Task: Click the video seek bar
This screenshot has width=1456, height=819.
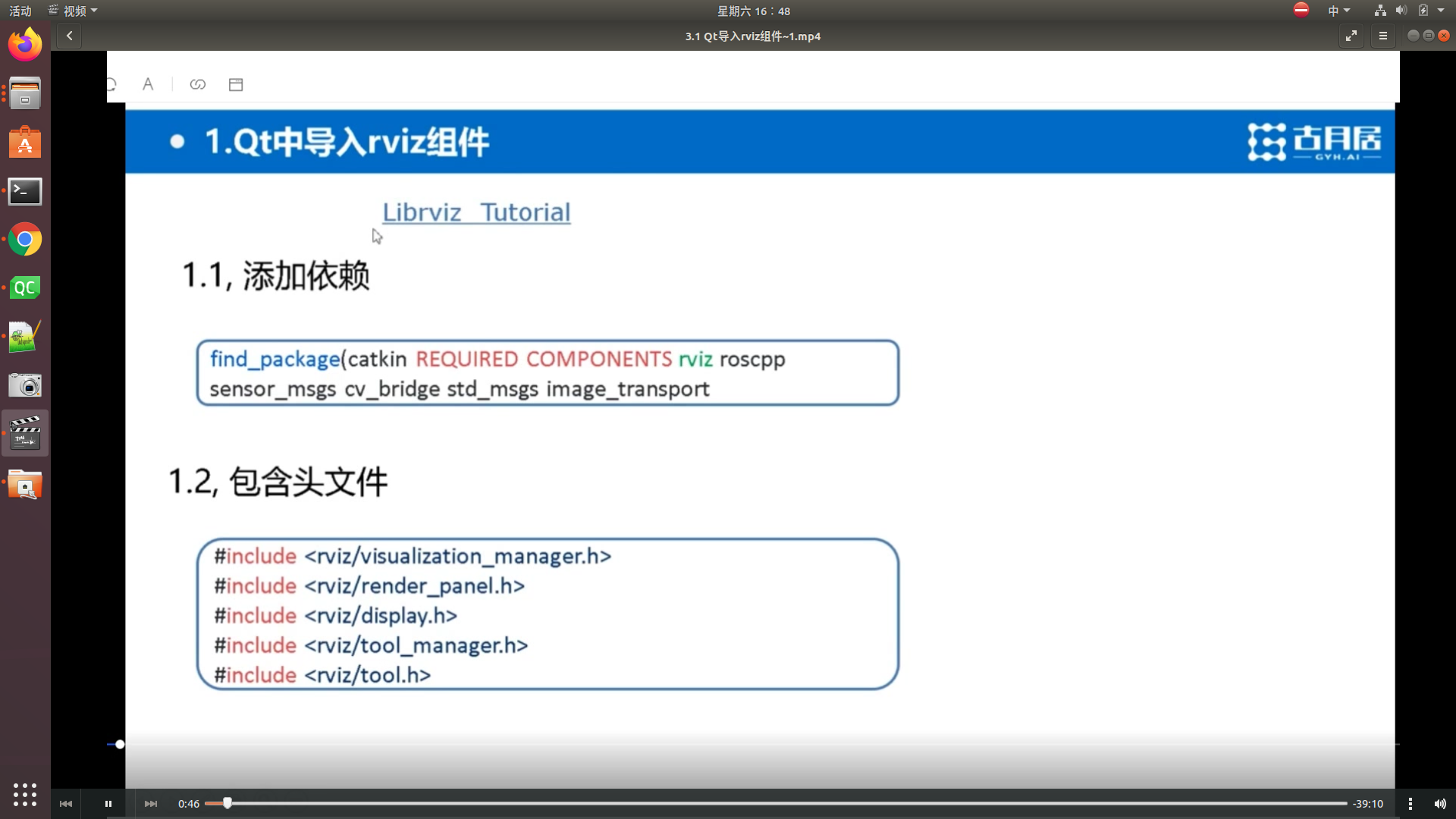Action: point(758,803)
